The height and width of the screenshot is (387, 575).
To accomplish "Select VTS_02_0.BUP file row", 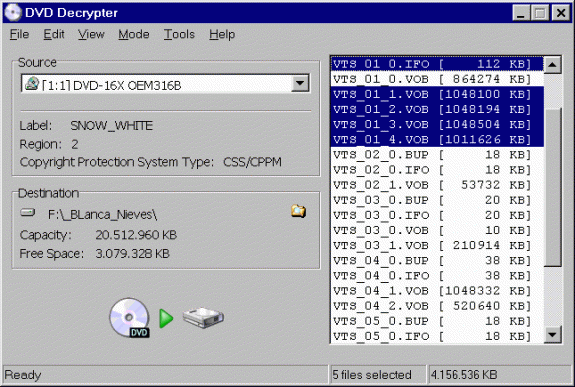I will click(x=437, y=154).
